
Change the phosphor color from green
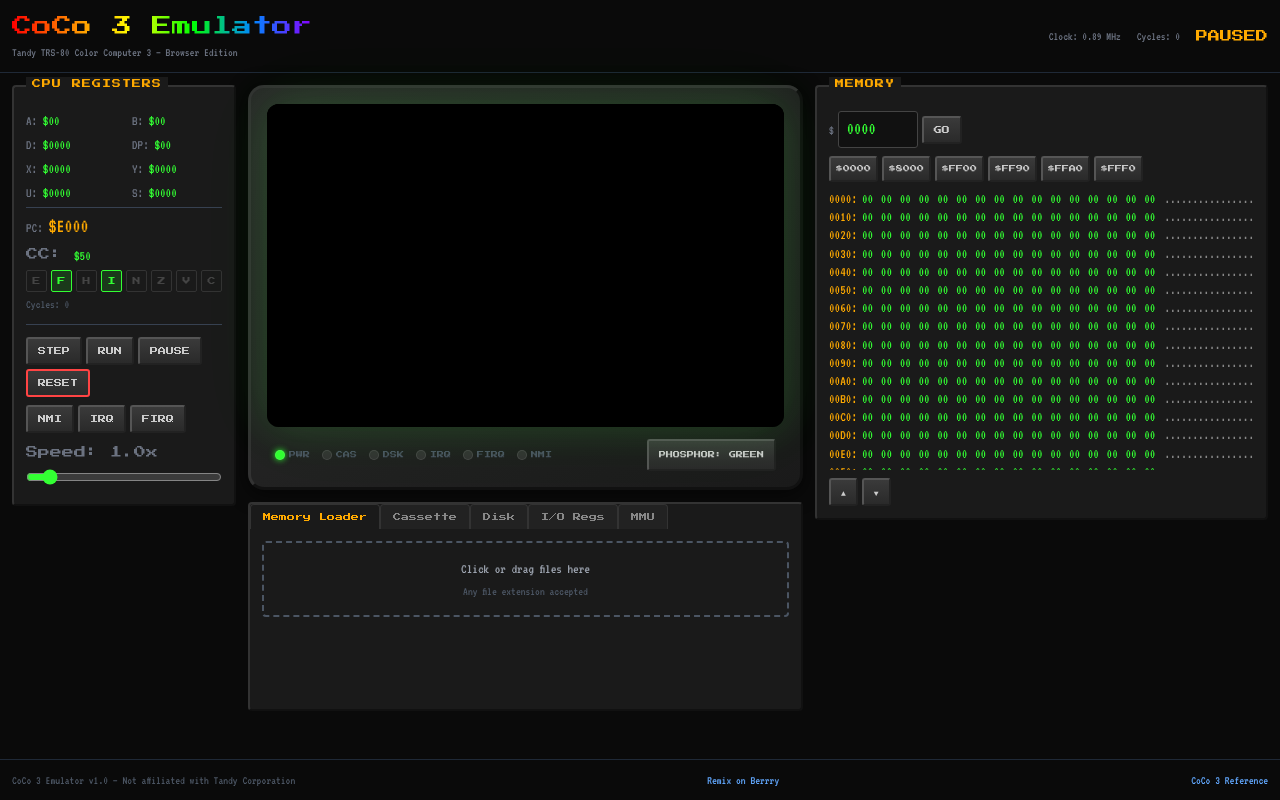710,454
